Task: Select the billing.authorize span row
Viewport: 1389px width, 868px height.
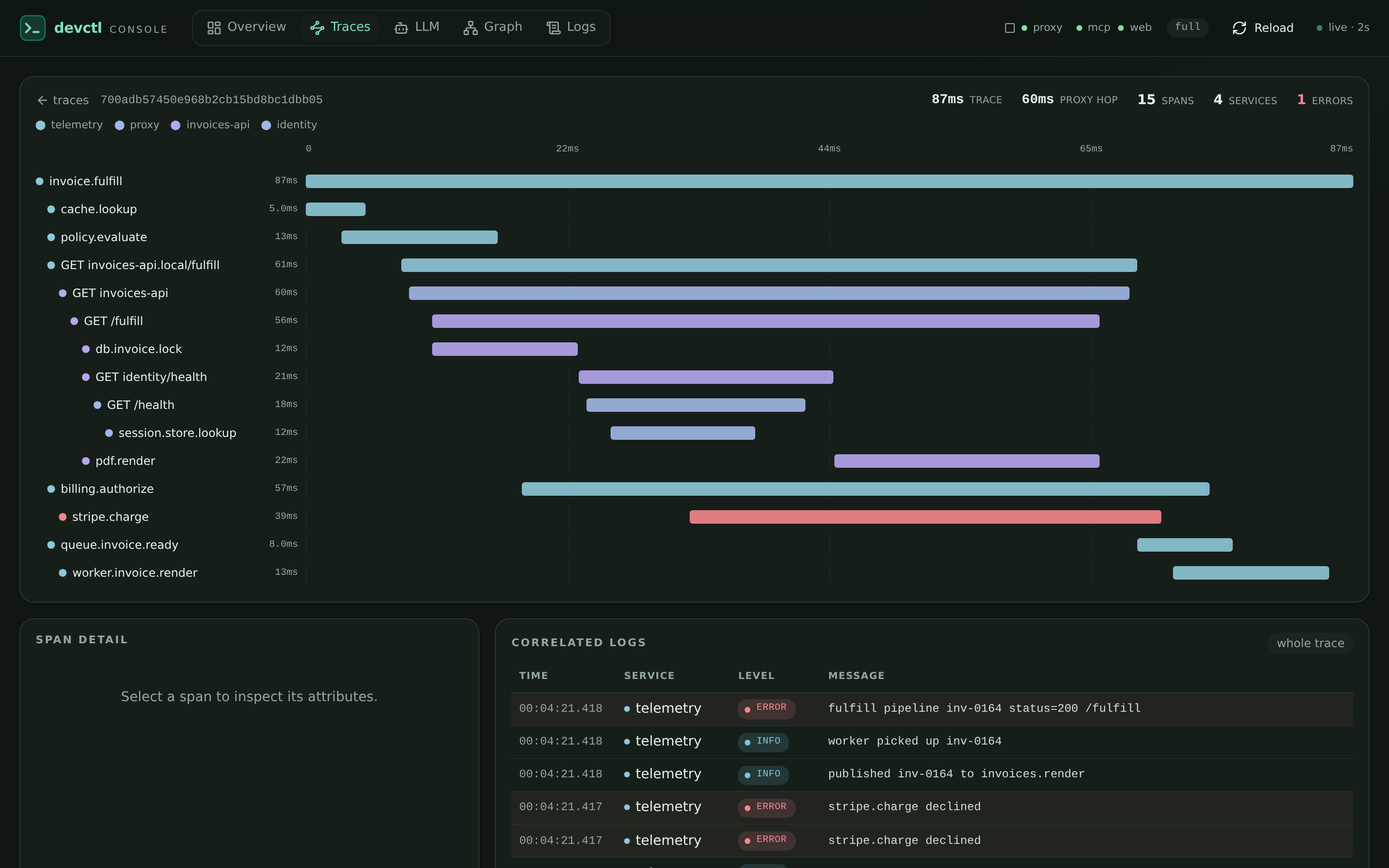Action: click(694, 488)
